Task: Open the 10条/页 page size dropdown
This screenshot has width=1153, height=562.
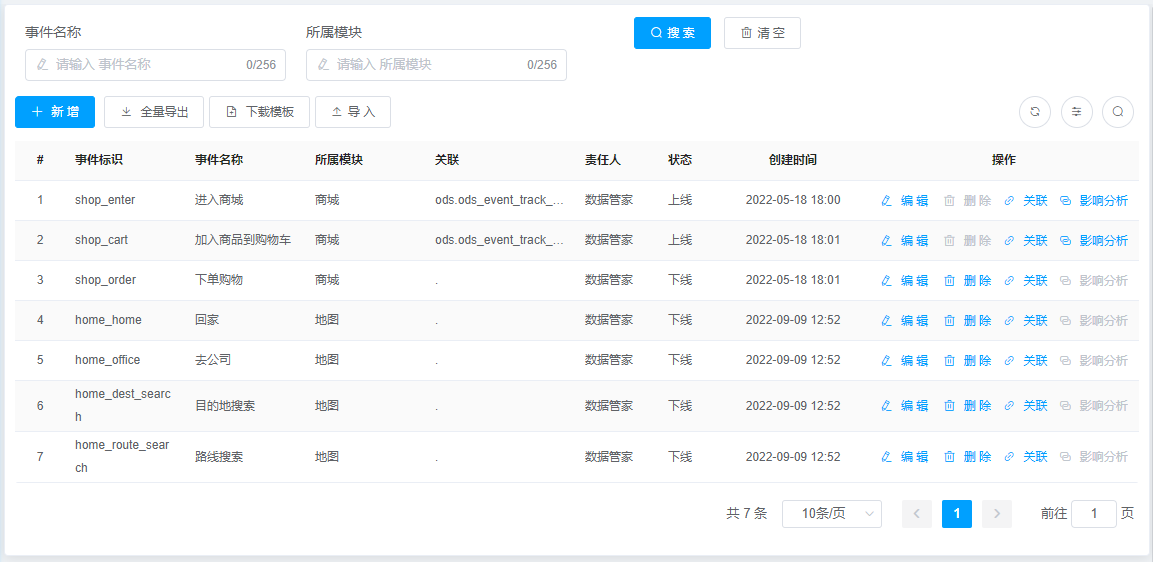Action: [x=831, y=514]
